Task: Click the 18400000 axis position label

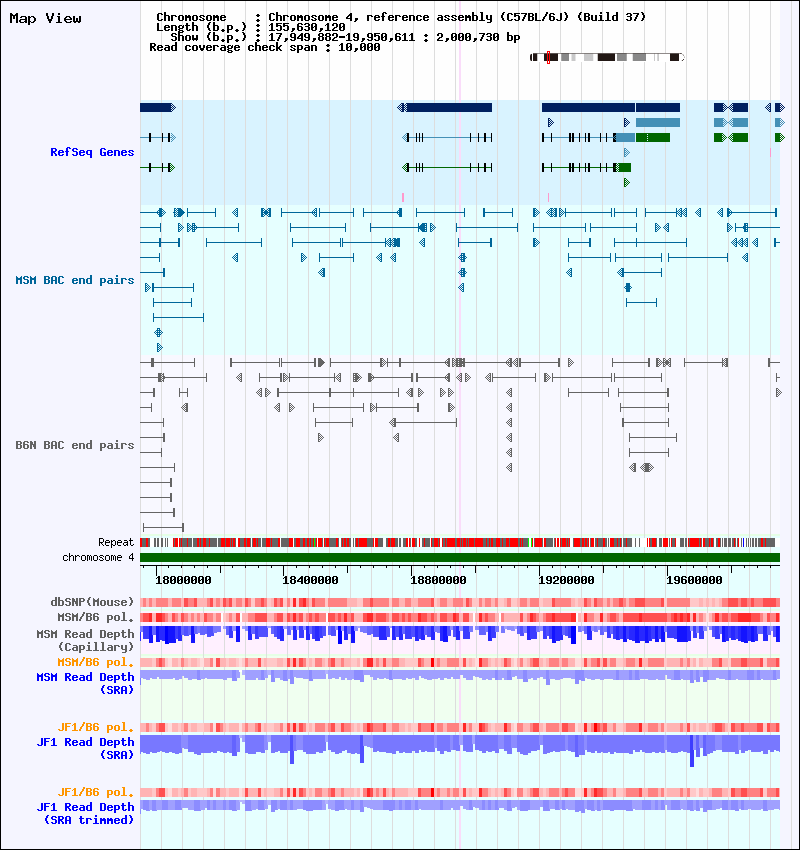Action: [311, 580]
